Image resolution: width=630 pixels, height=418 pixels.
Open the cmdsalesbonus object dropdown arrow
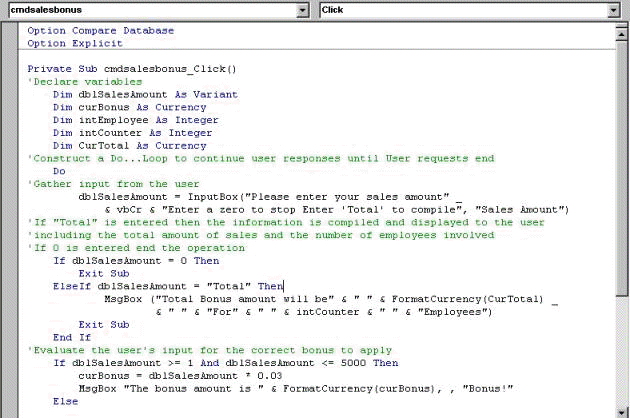[x=303, y=10]
